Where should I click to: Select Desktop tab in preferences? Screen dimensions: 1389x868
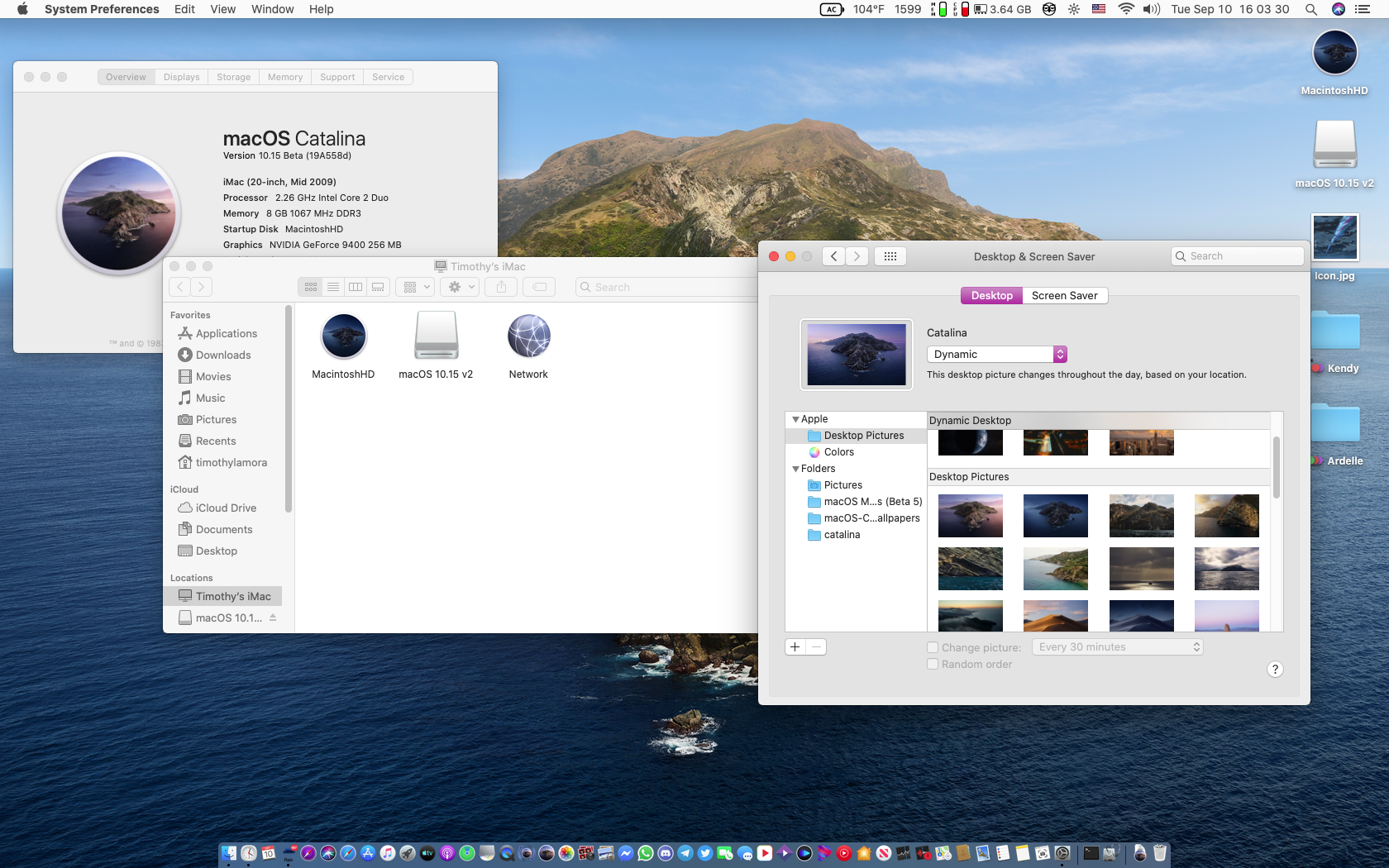point(991,295)
